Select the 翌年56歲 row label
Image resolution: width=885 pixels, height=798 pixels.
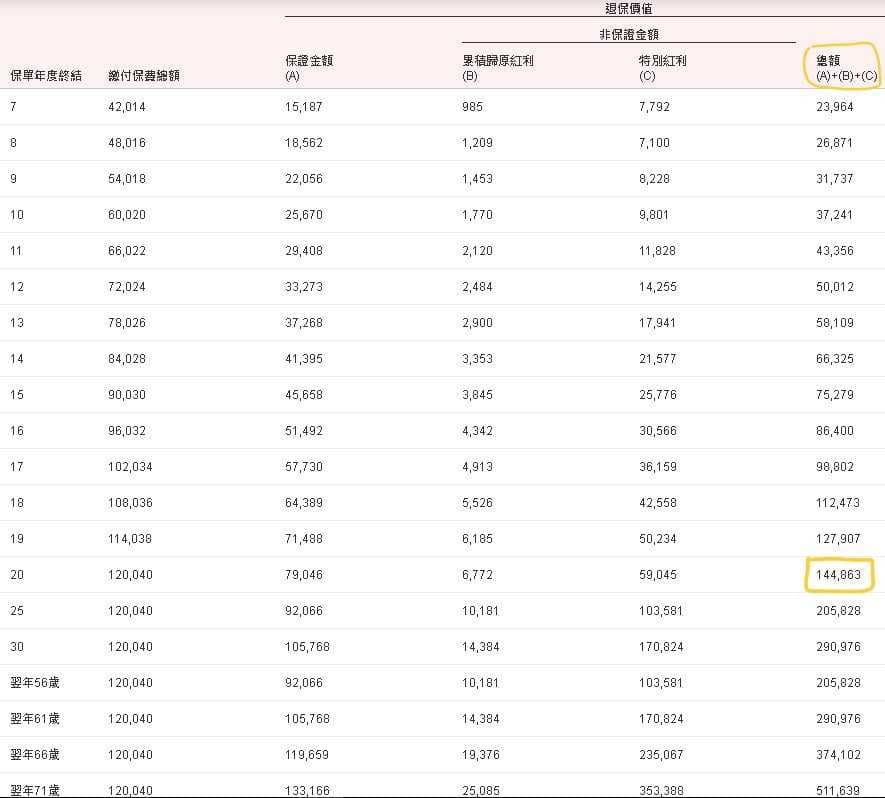click(x=35, y=683)
